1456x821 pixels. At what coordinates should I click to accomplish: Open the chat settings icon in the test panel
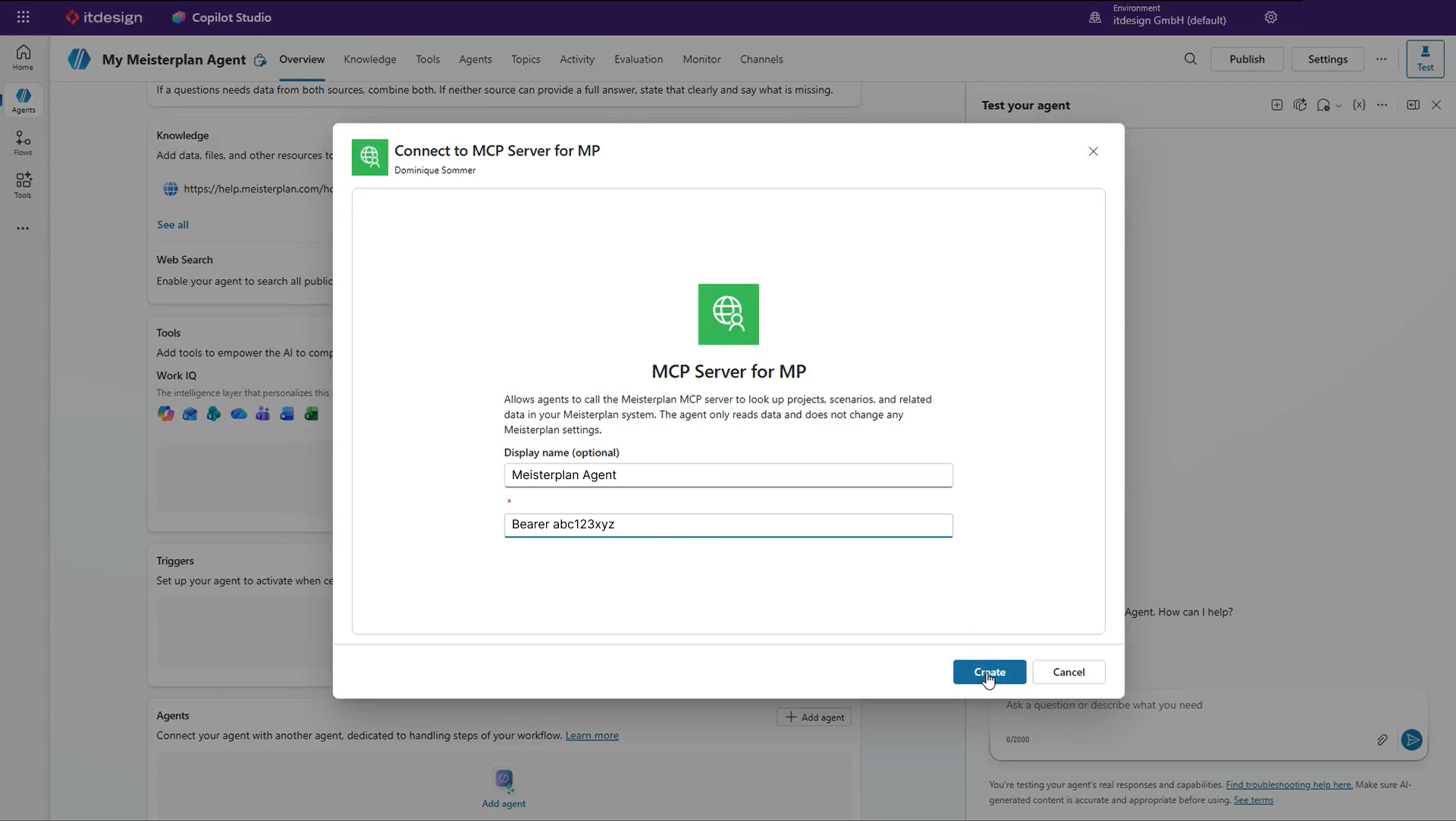[x=1324, y=105]
